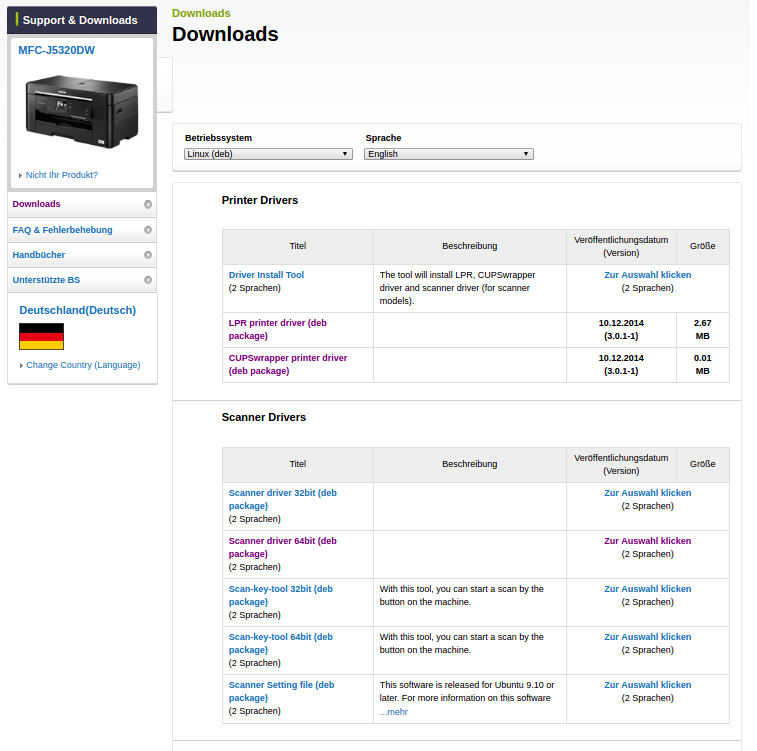Click the Sprache label
Viewport: 757px width, 751px height.
point(383,138)
